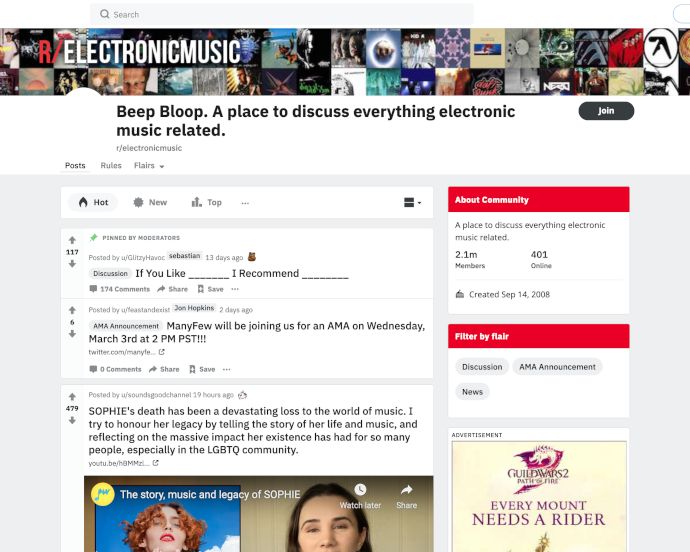690x552 pixels.
Task: Open comments on the pinned discussion post
Action: pyautogui.click(x=120, y=289)
